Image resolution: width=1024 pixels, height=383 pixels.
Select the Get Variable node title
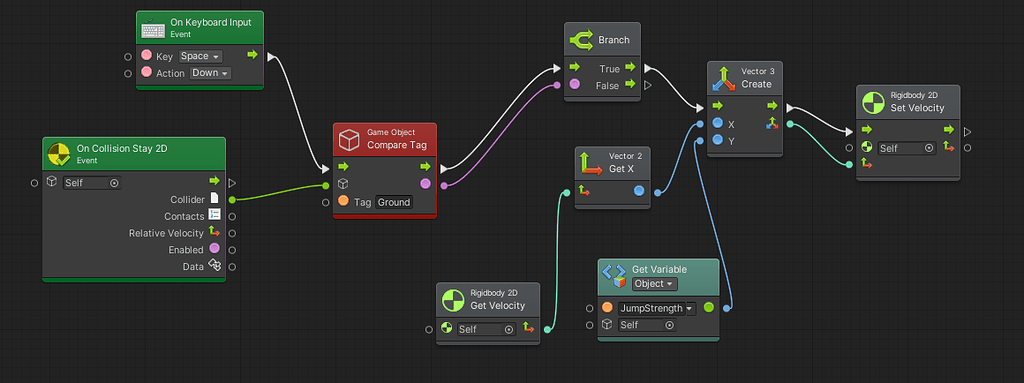click(660, 269)
